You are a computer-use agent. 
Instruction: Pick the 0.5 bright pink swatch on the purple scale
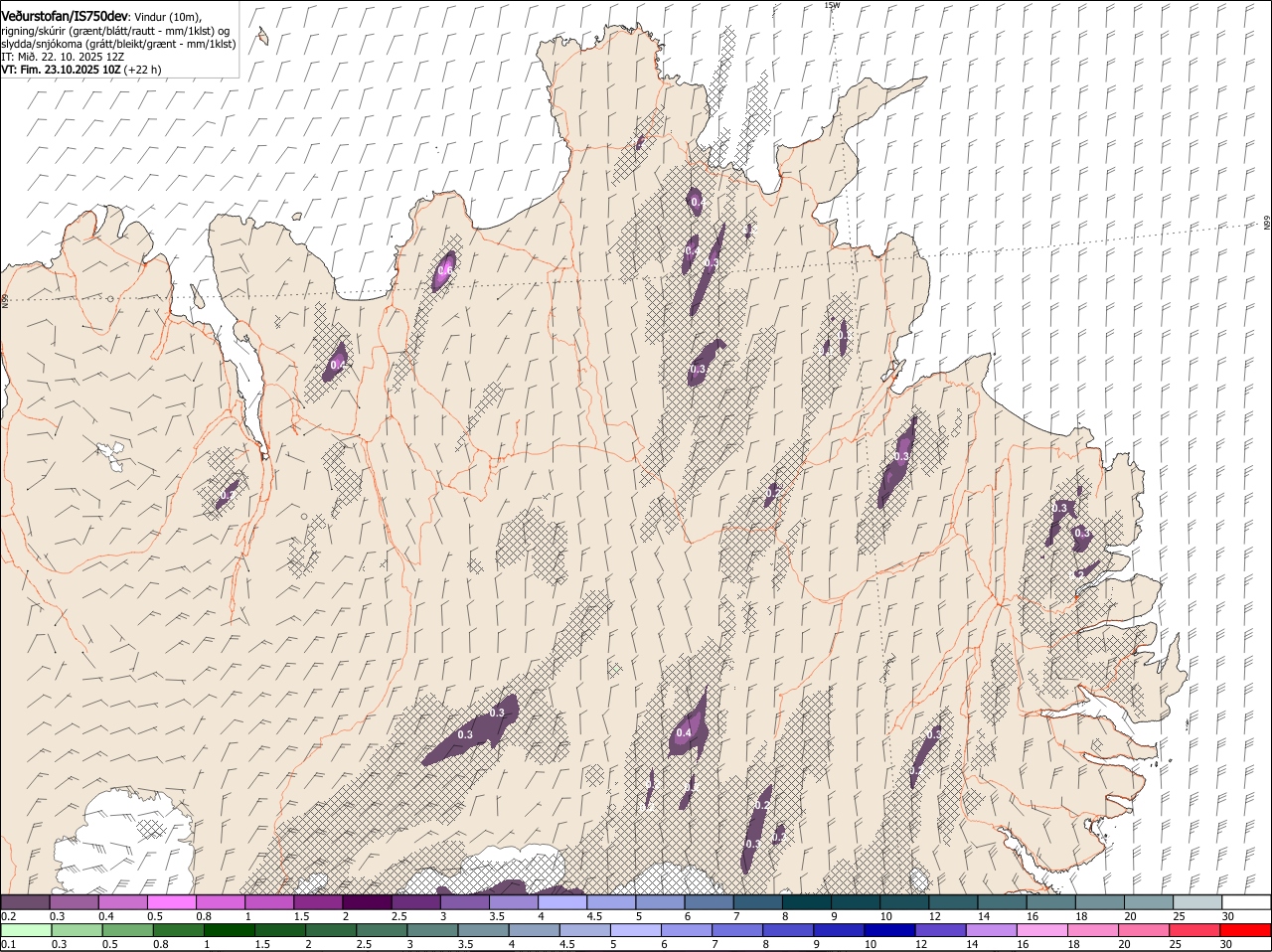pos(171,901)
